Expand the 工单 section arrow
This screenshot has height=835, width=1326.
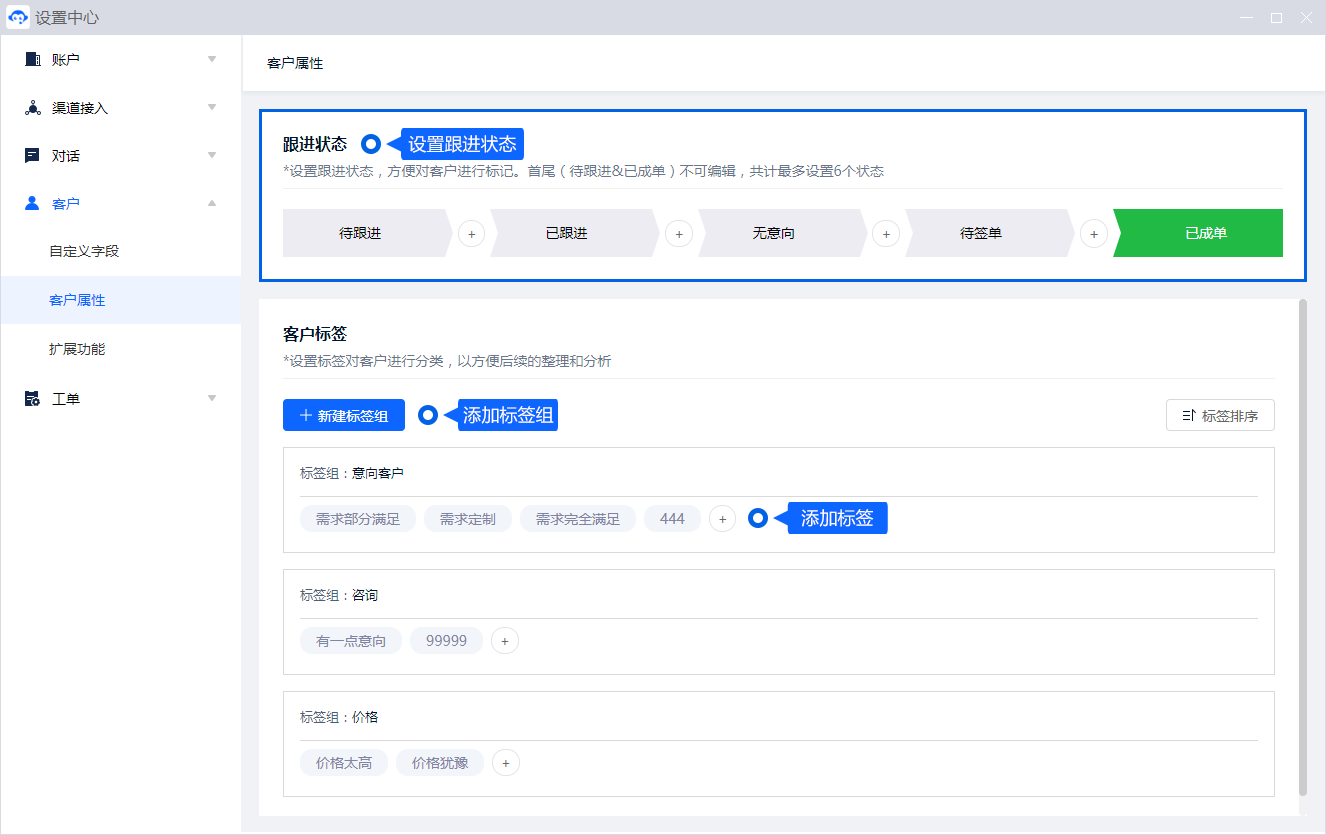[212, 398]
